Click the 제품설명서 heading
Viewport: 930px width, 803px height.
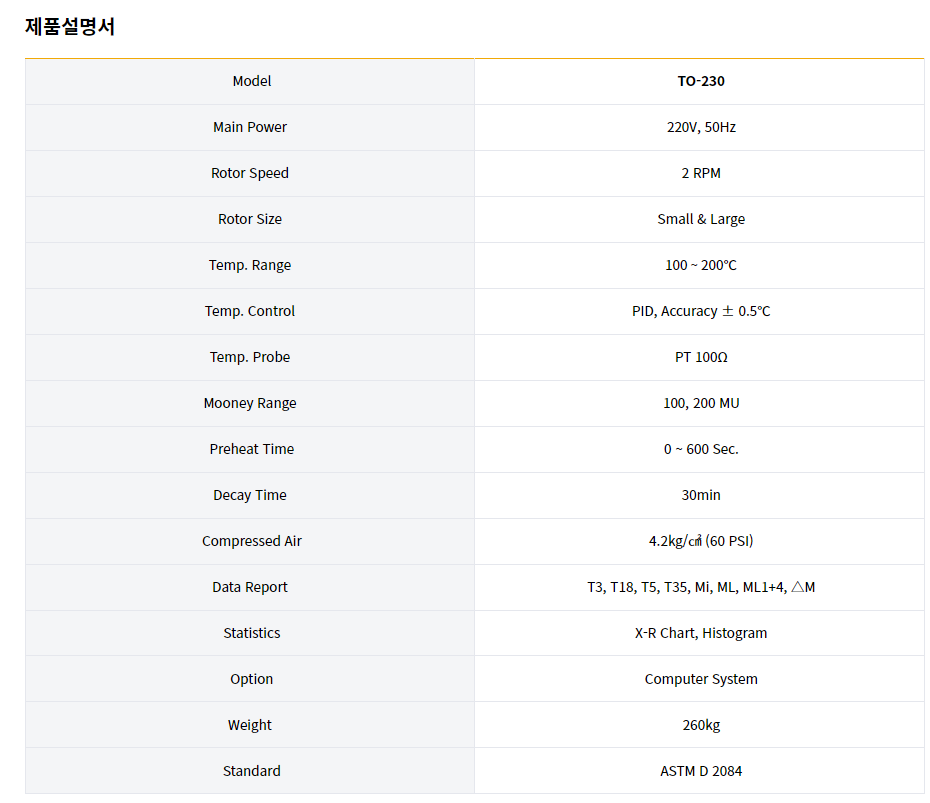coord(70,27)
